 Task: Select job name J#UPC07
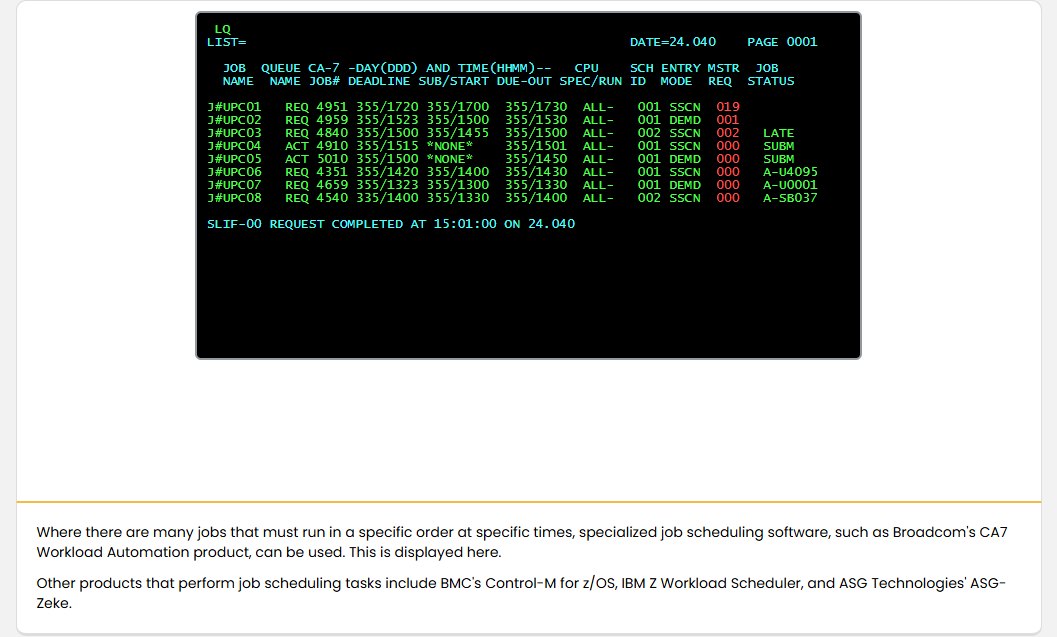click(234, 185)
